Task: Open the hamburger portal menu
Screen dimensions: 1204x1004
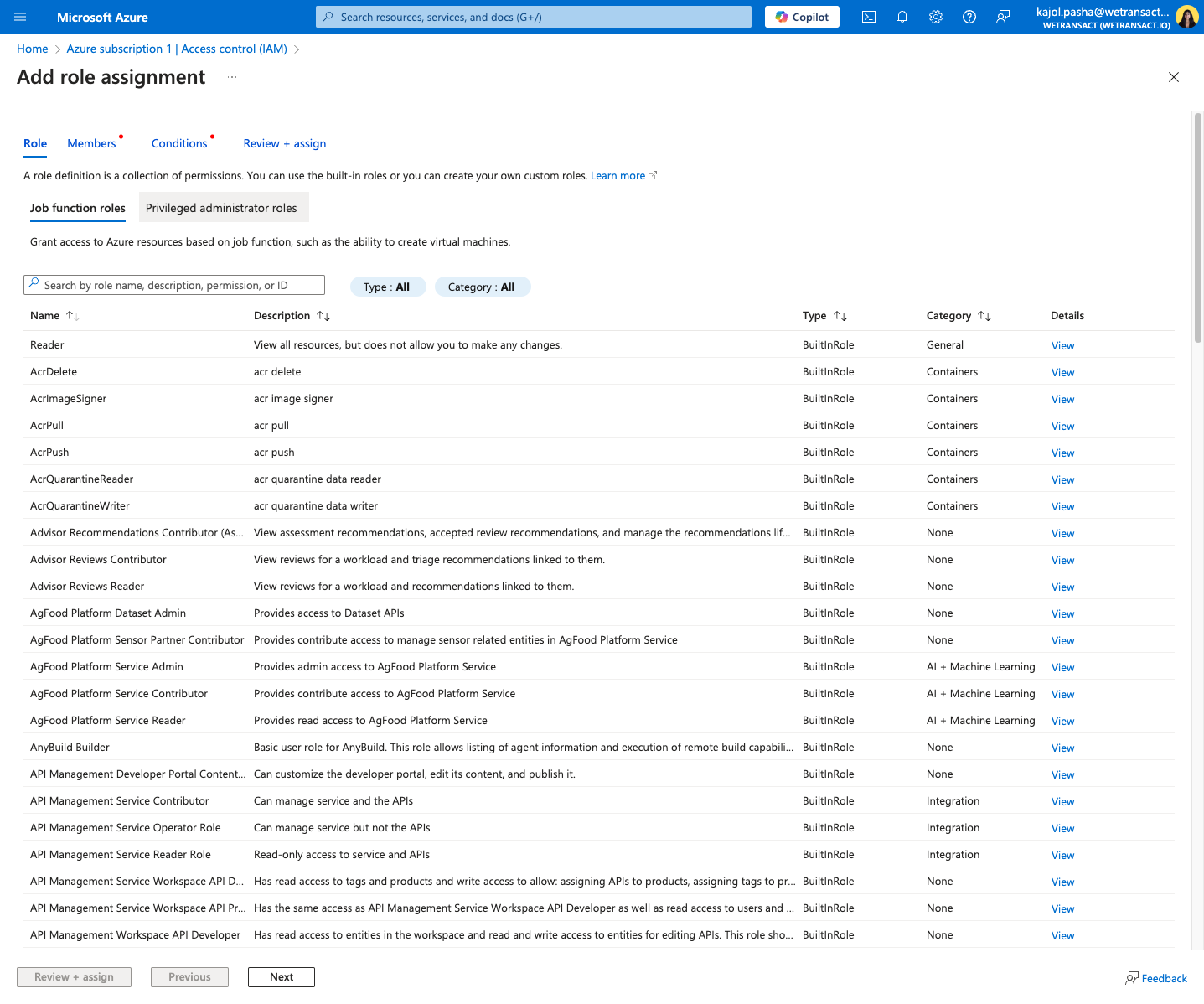Action: click(x=20, y=17)
